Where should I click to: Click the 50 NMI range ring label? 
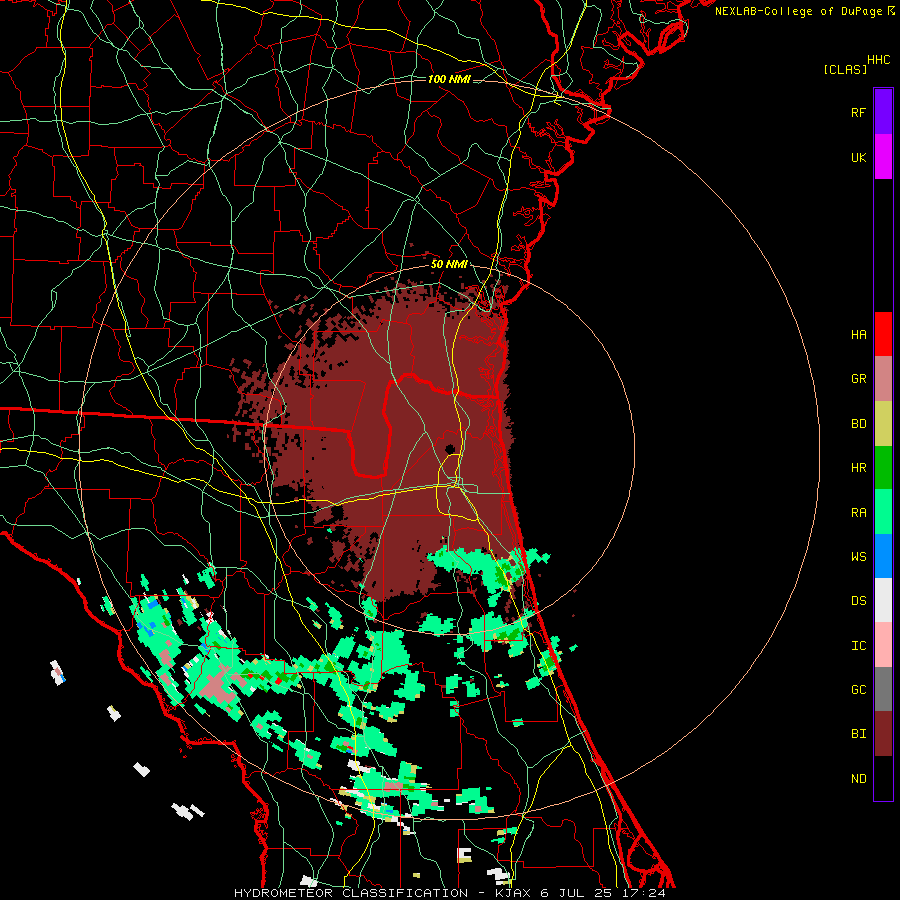pyautogui.click(x=449, y=264)
